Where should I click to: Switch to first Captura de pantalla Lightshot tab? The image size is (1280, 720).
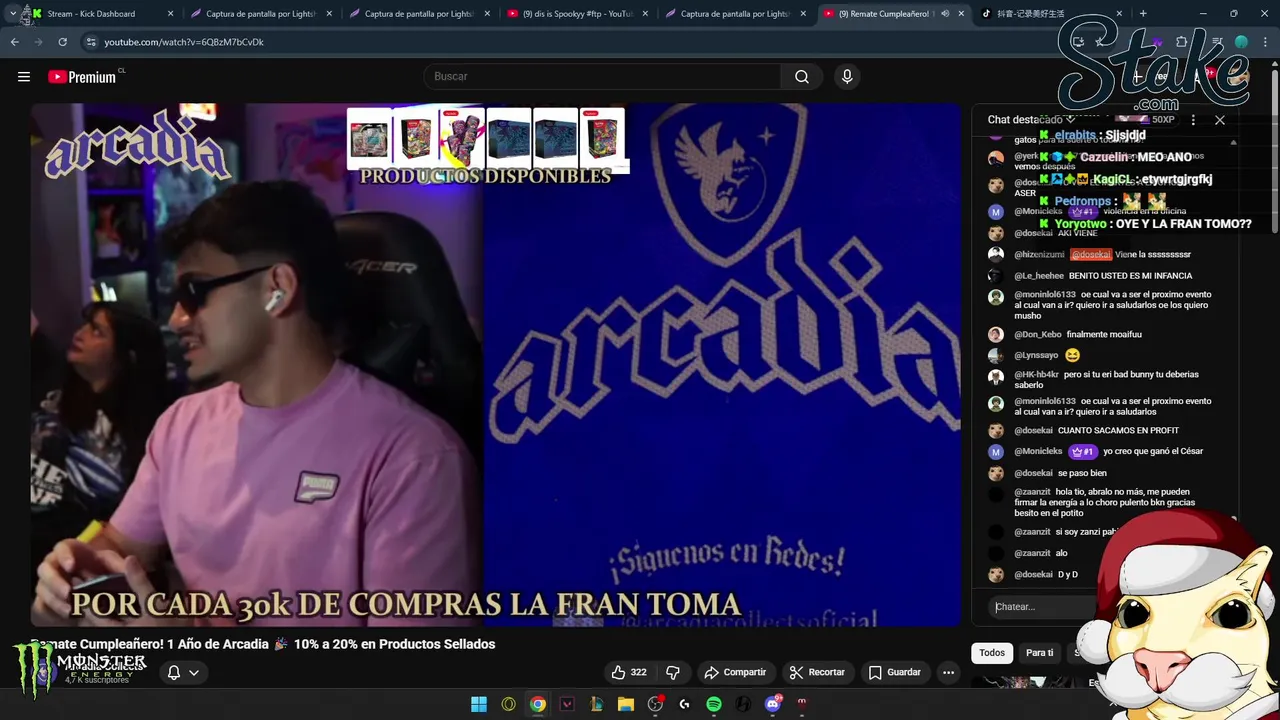pos(260,14)
